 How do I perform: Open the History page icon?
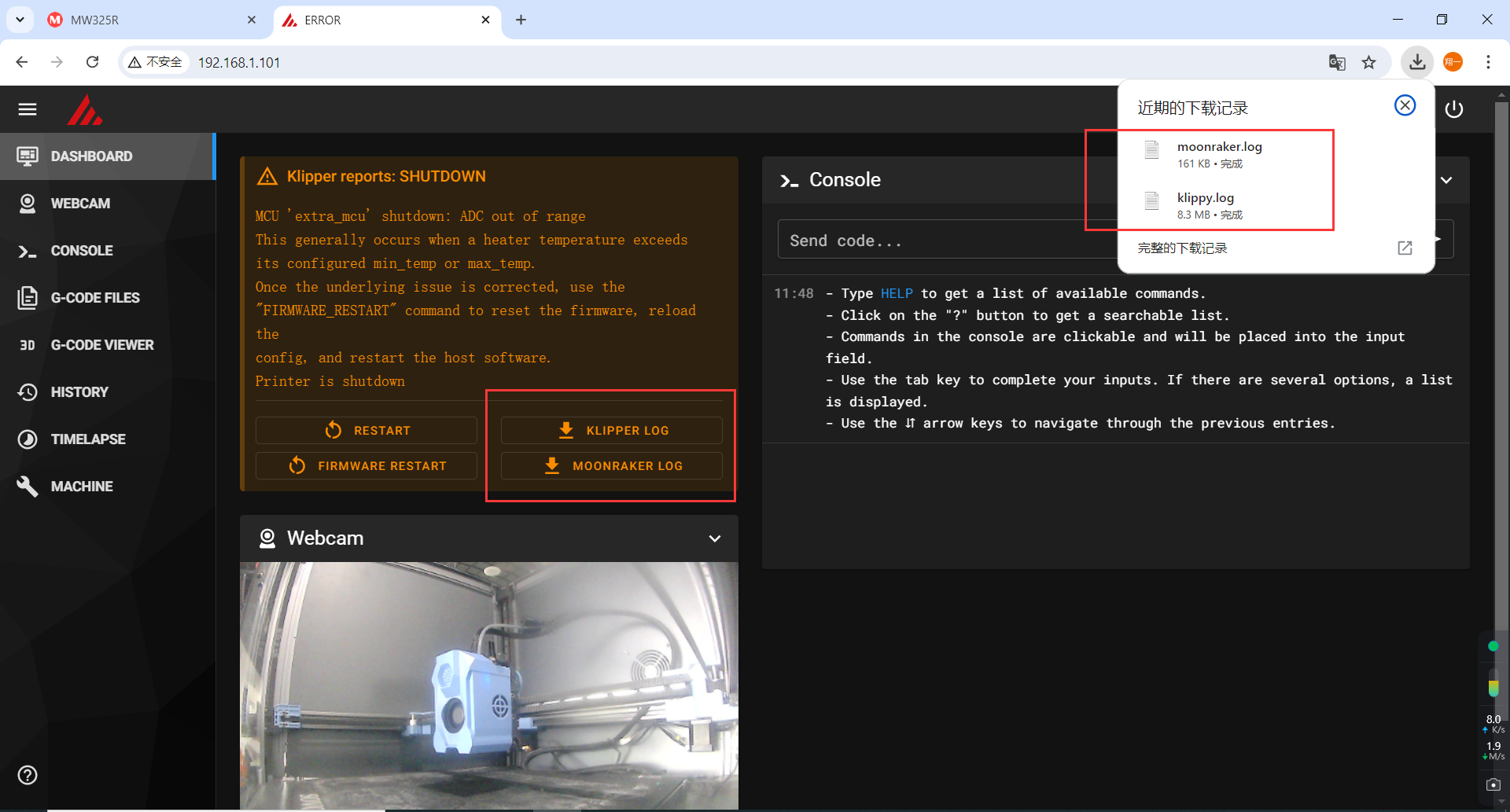[x=28, y=391]
